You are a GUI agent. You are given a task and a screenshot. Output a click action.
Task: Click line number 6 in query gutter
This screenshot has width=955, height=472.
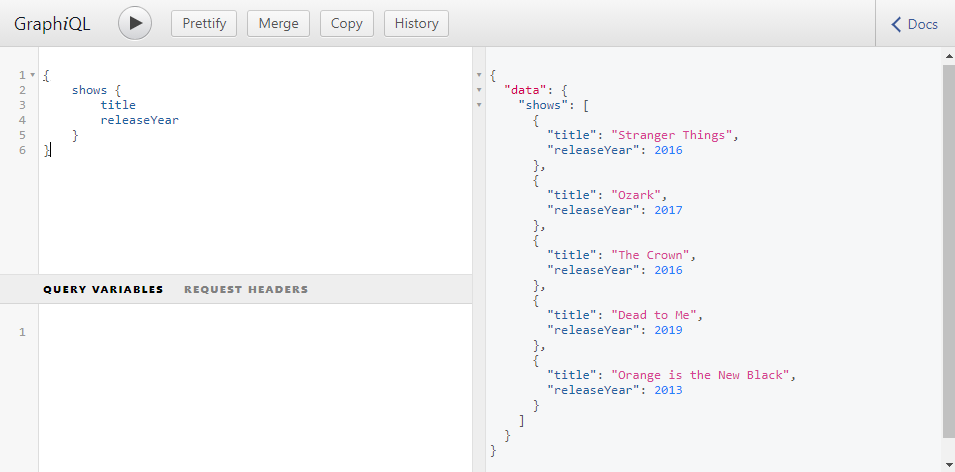coord(23,150)
